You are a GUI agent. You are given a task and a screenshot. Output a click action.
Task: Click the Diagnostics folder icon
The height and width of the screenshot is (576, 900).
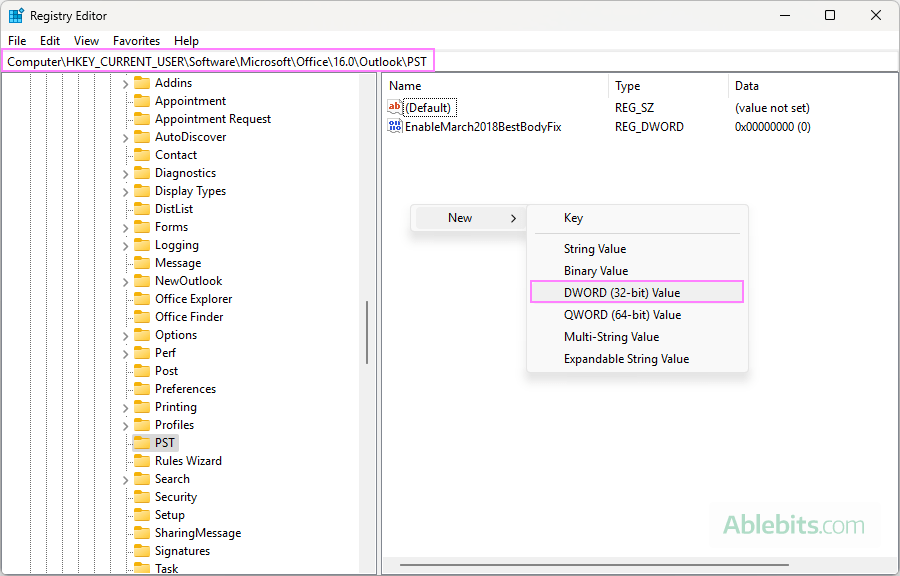[x=142, y=173]
